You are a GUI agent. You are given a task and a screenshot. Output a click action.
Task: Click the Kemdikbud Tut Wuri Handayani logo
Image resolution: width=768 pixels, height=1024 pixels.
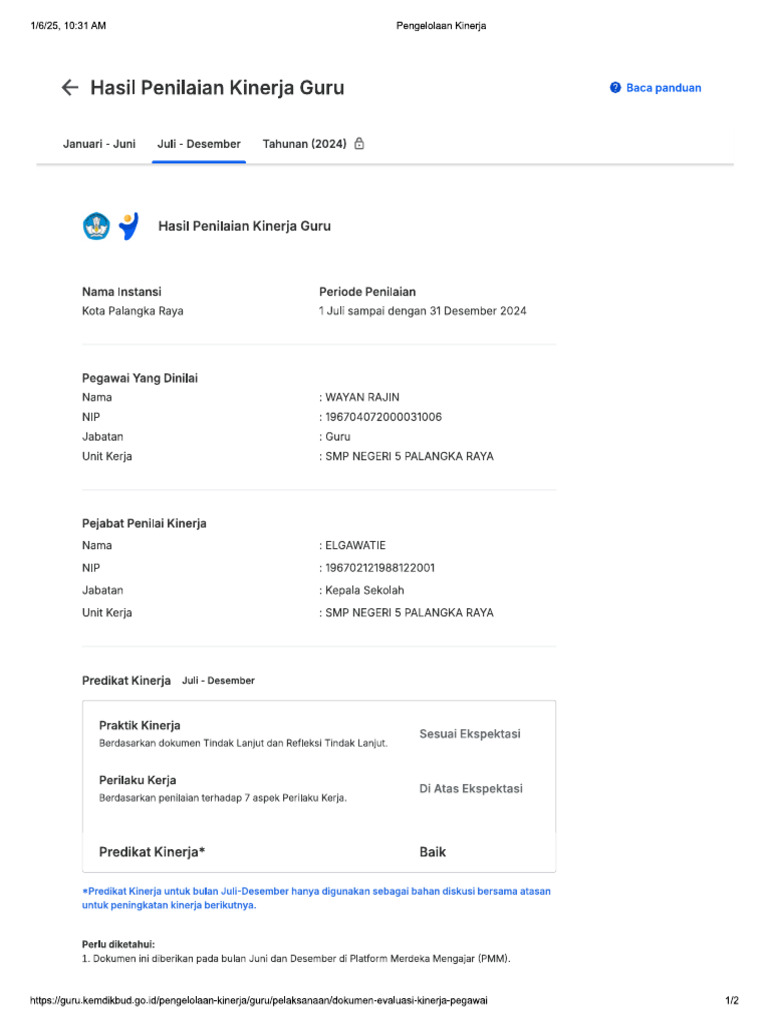[x=97, y=226]
